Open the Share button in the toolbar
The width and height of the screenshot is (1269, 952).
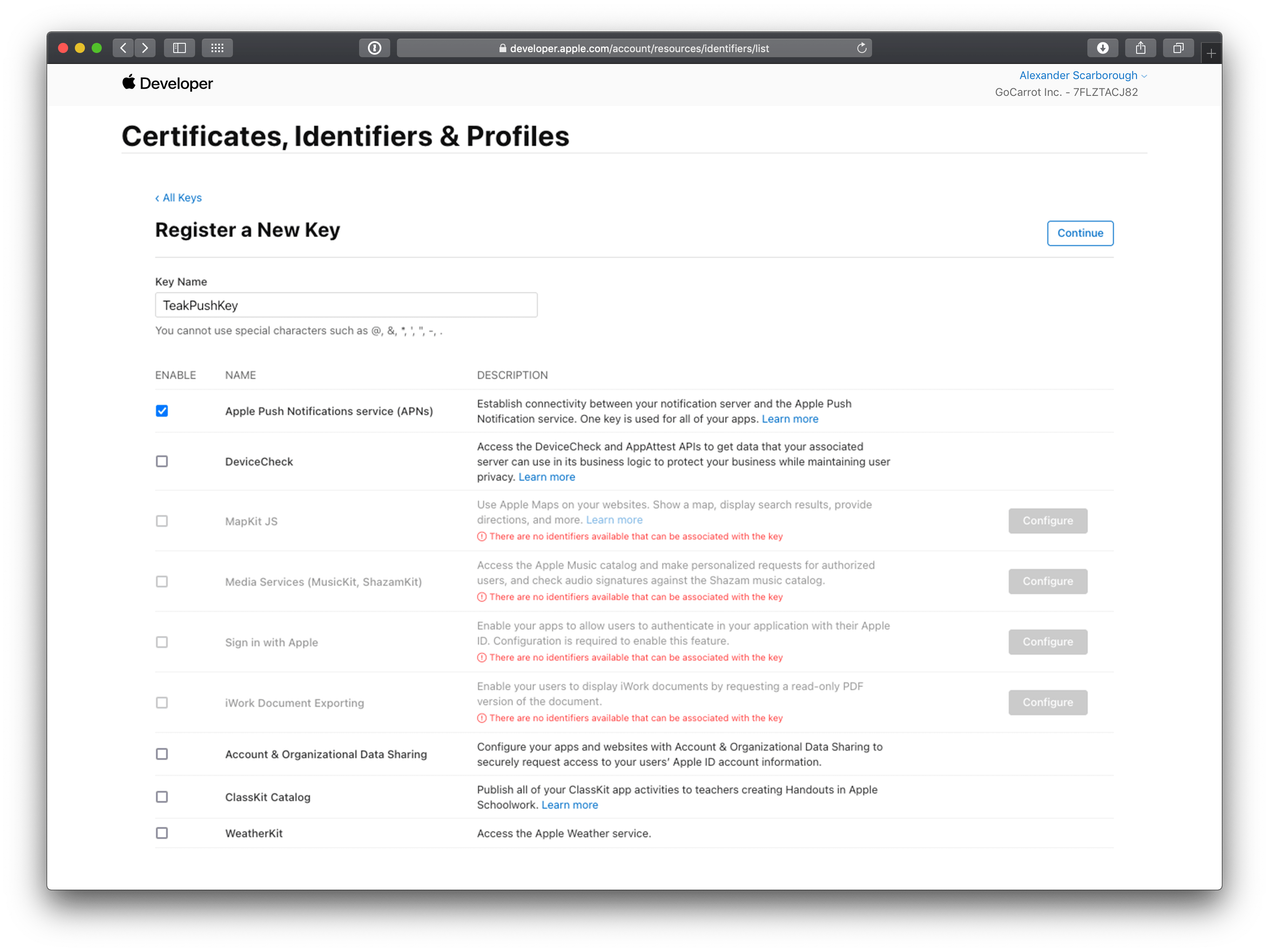point(1140,48)
